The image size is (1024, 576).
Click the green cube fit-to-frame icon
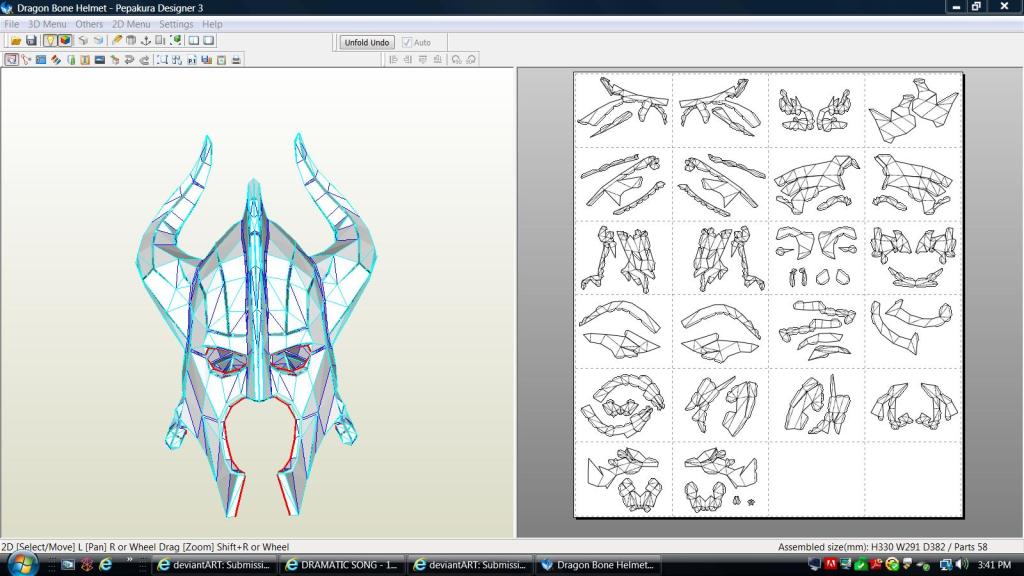175,40
